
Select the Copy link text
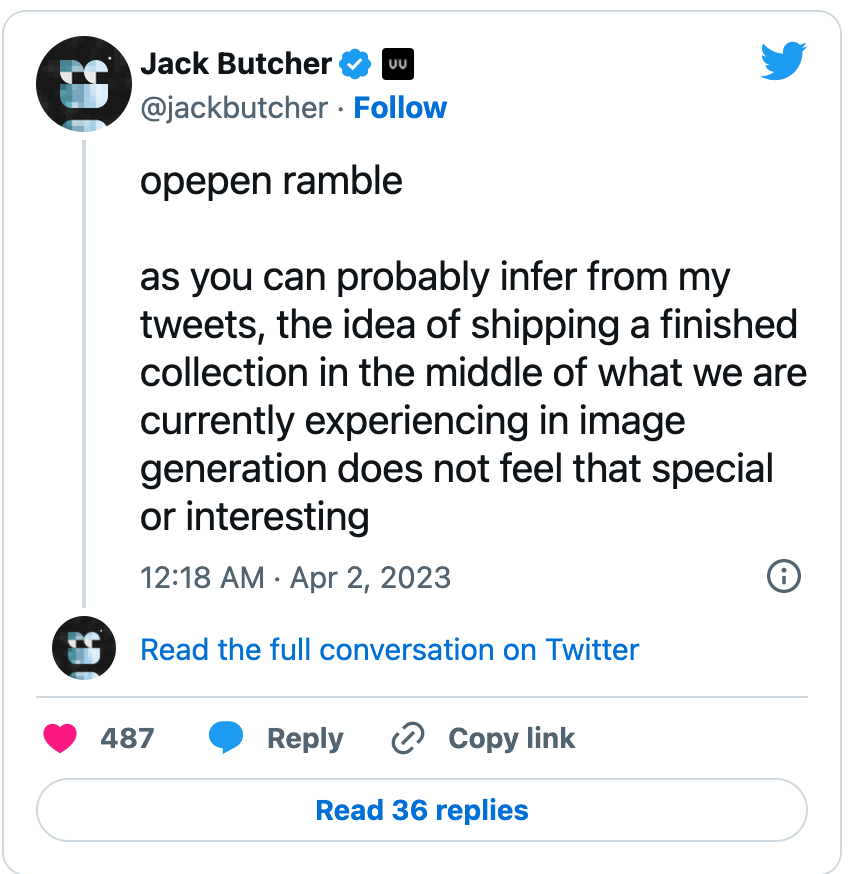(511, 739)
